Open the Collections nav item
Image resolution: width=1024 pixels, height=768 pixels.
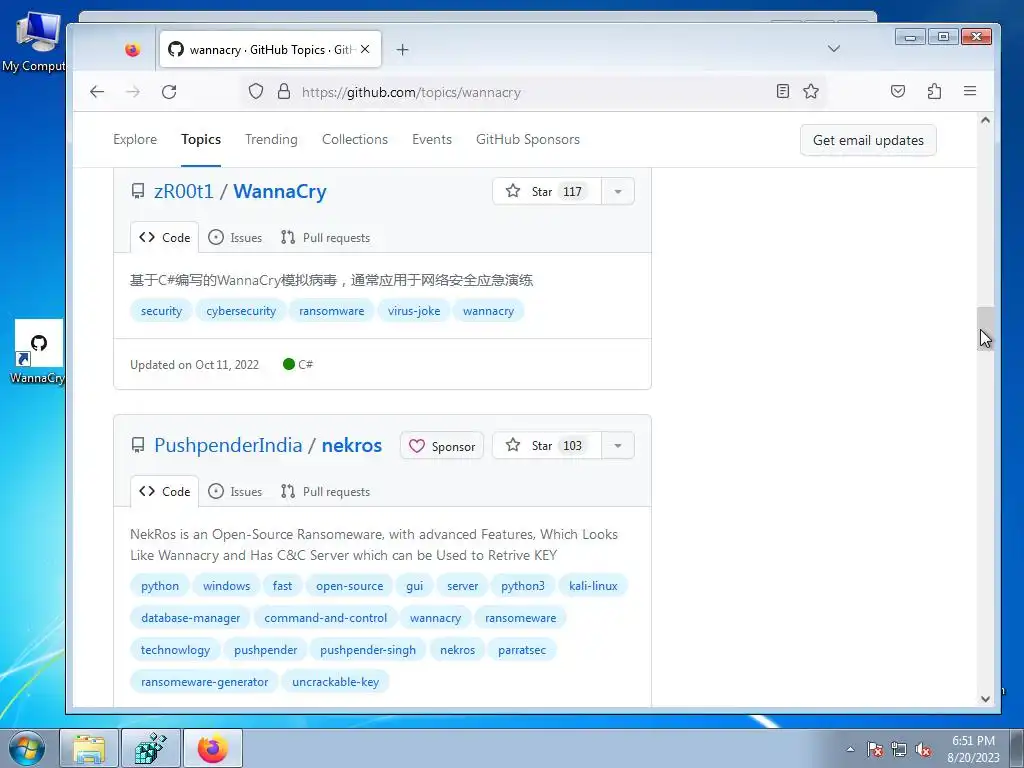coord(355,140)
